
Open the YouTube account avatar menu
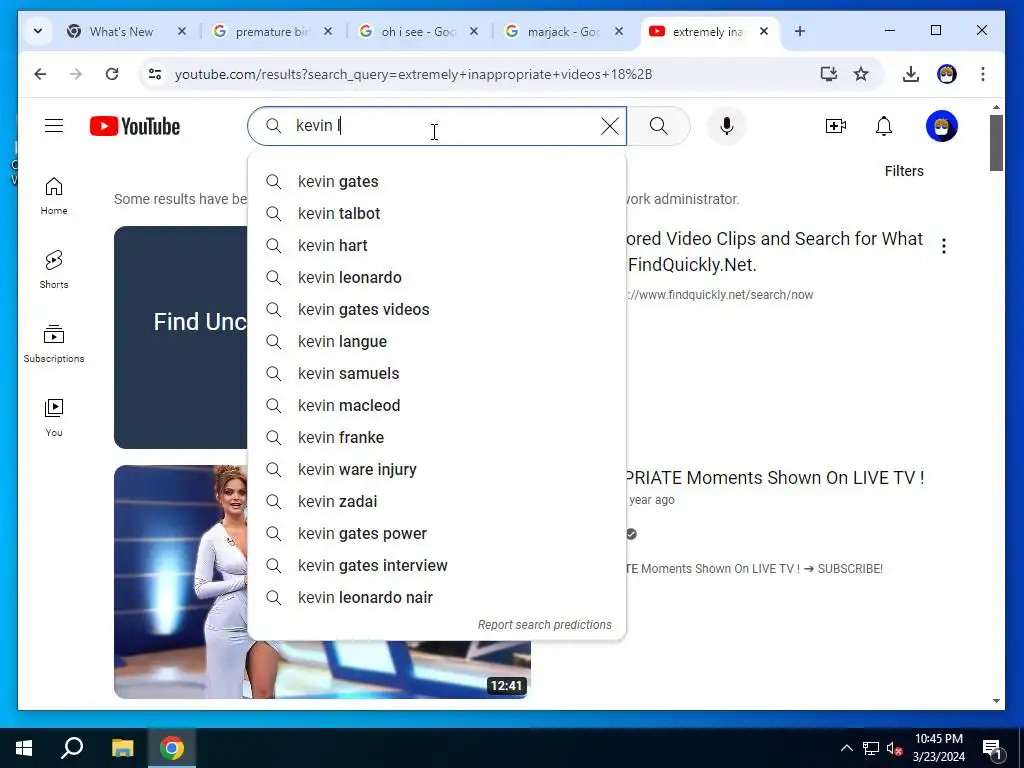[941, 126]
